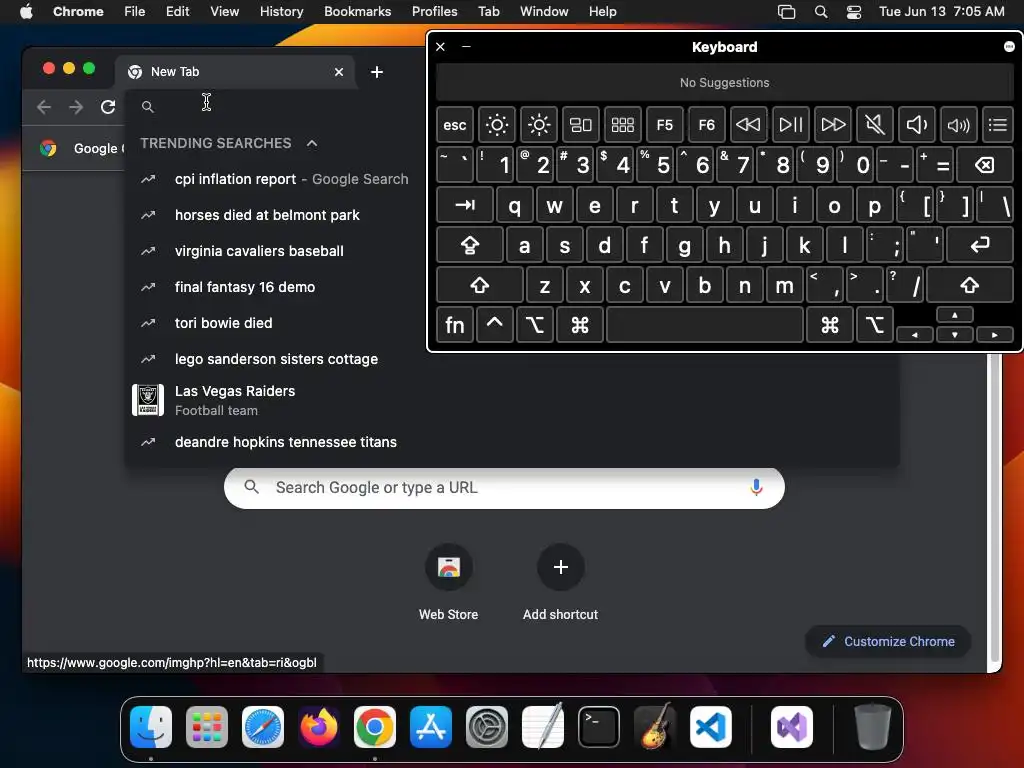Open the Bookmarks menu

[x=357, y=11]
